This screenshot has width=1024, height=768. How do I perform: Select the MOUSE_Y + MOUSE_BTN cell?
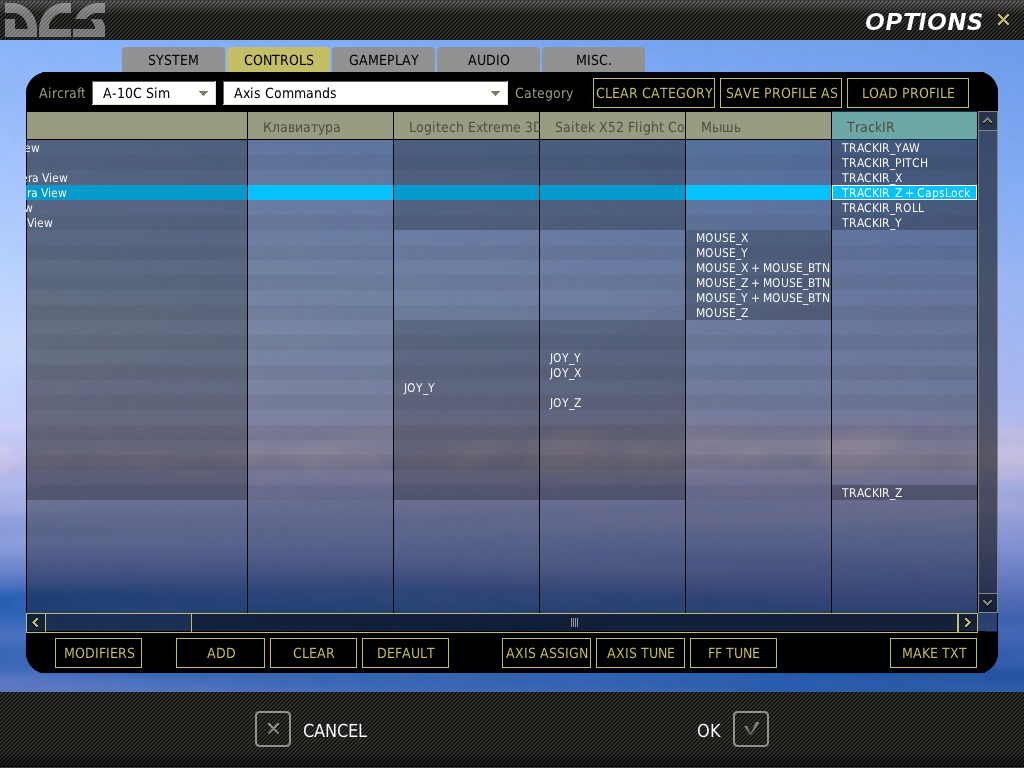point(759,298)
